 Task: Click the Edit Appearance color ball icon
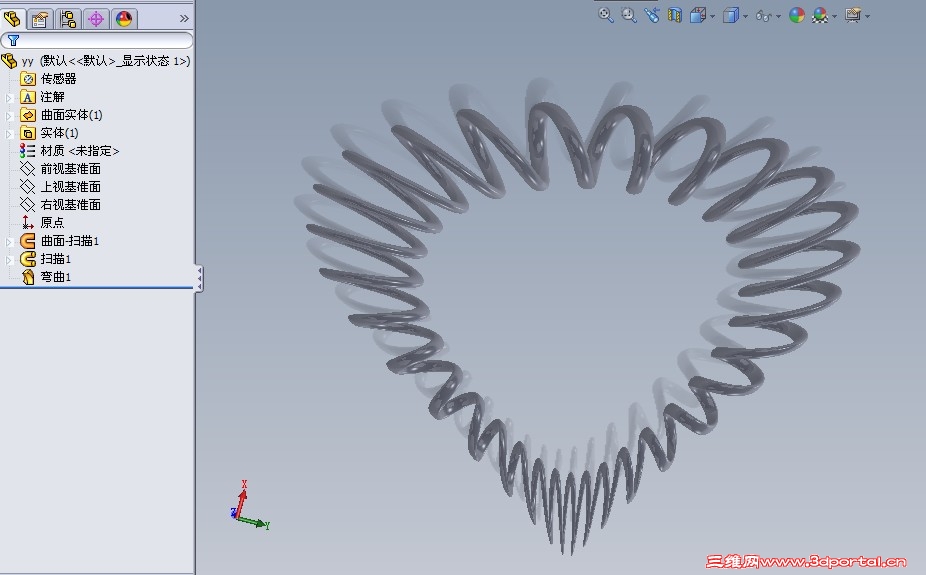pyautogui.click(x=797, y=15)
